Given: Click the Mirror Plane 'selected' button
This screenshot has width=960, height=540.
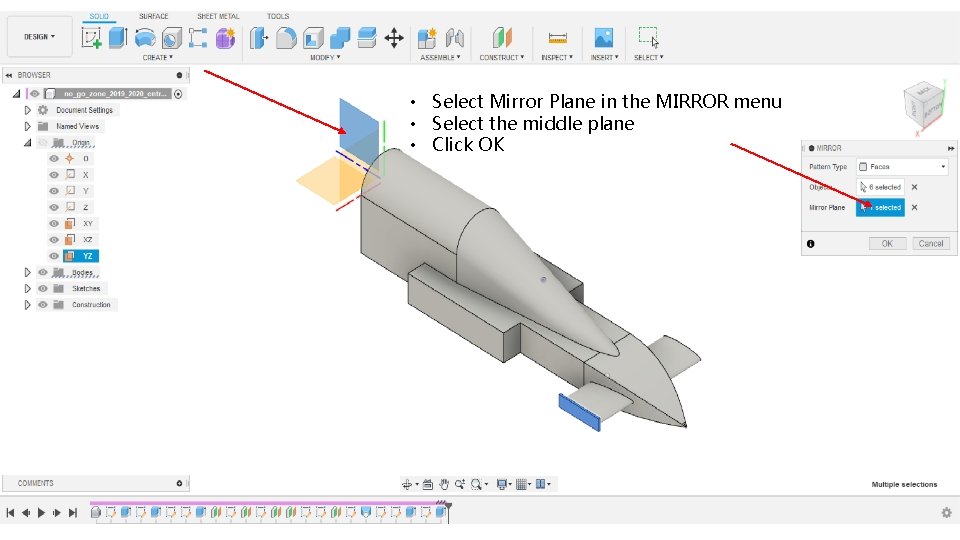Looking at the screenshot, I should tap(880, 208).
